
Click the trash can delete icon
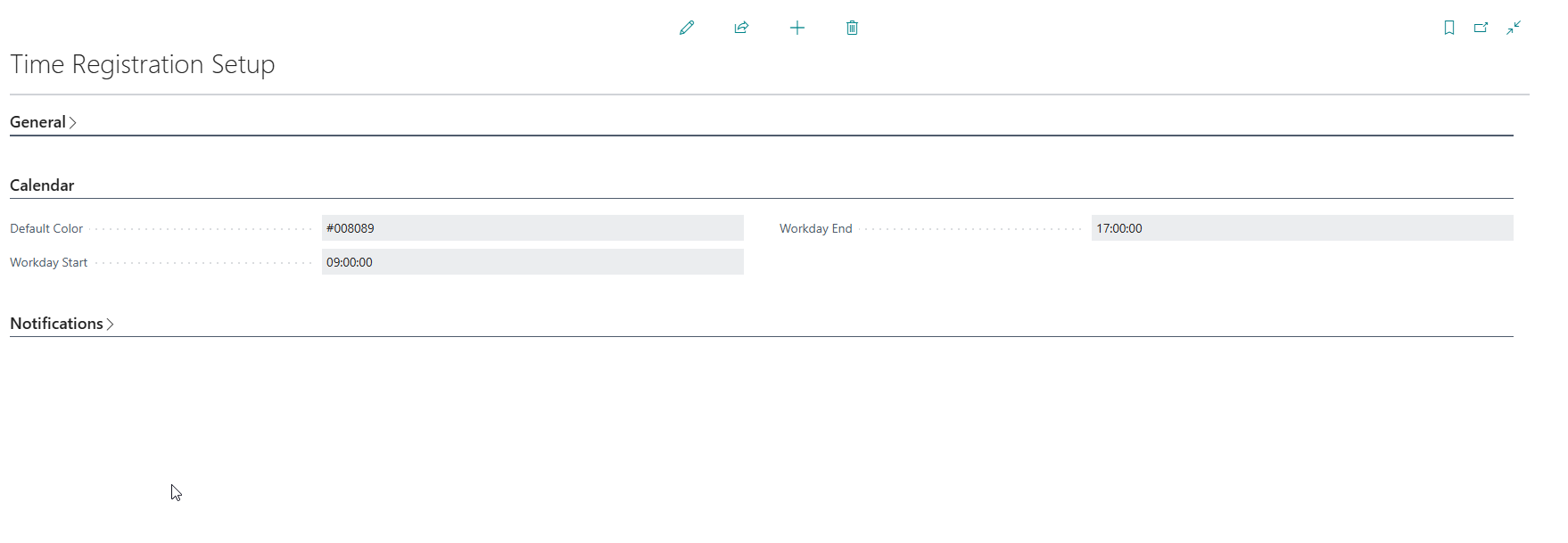point(852,28)
